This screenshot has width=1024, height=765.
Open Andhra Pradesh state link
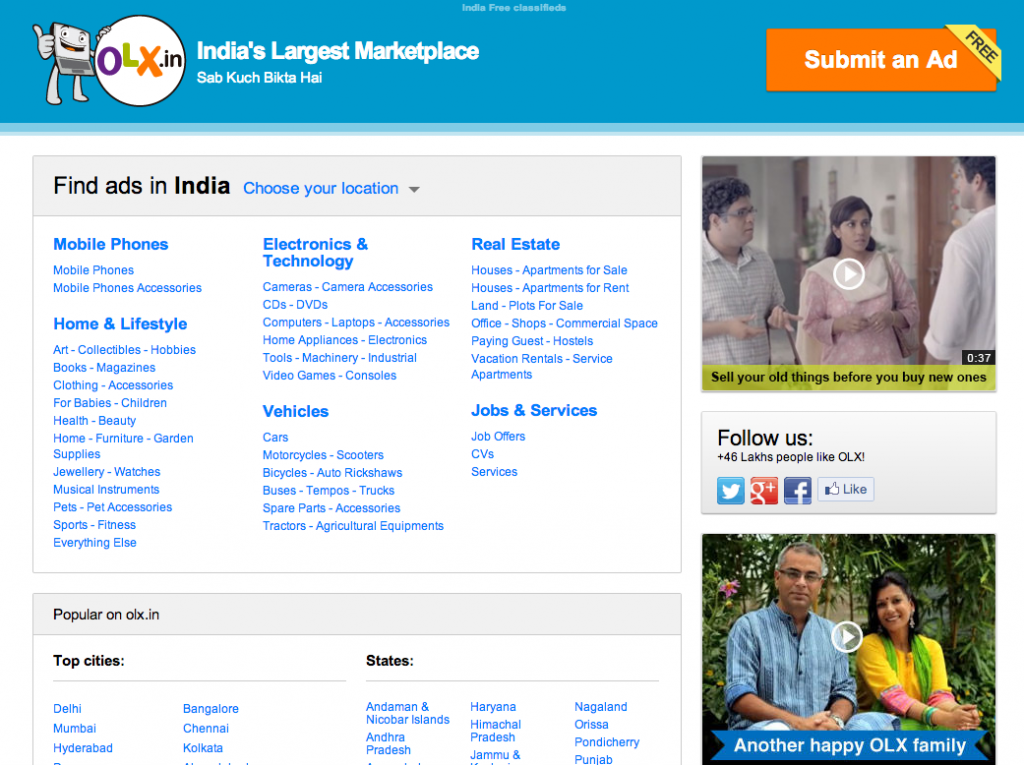389,744
